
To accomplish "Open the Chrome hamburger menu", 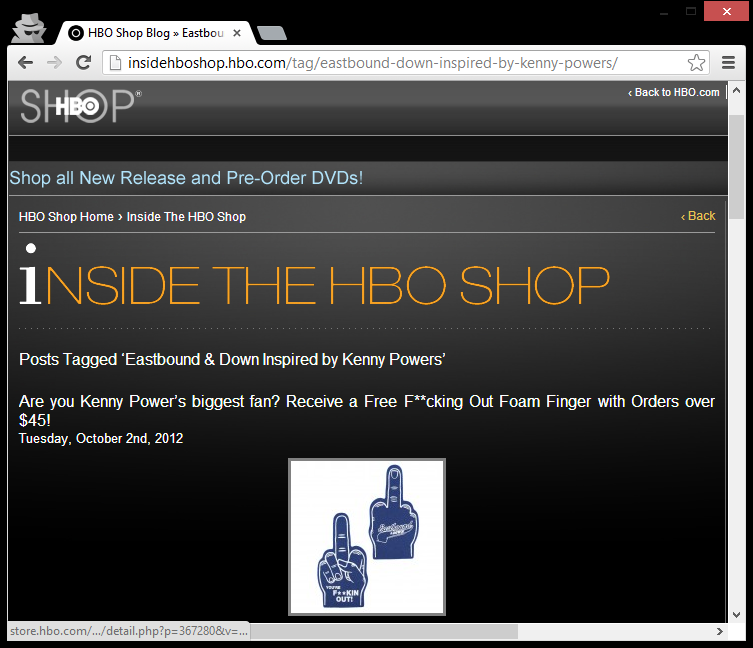I will [x=729, y=62].
